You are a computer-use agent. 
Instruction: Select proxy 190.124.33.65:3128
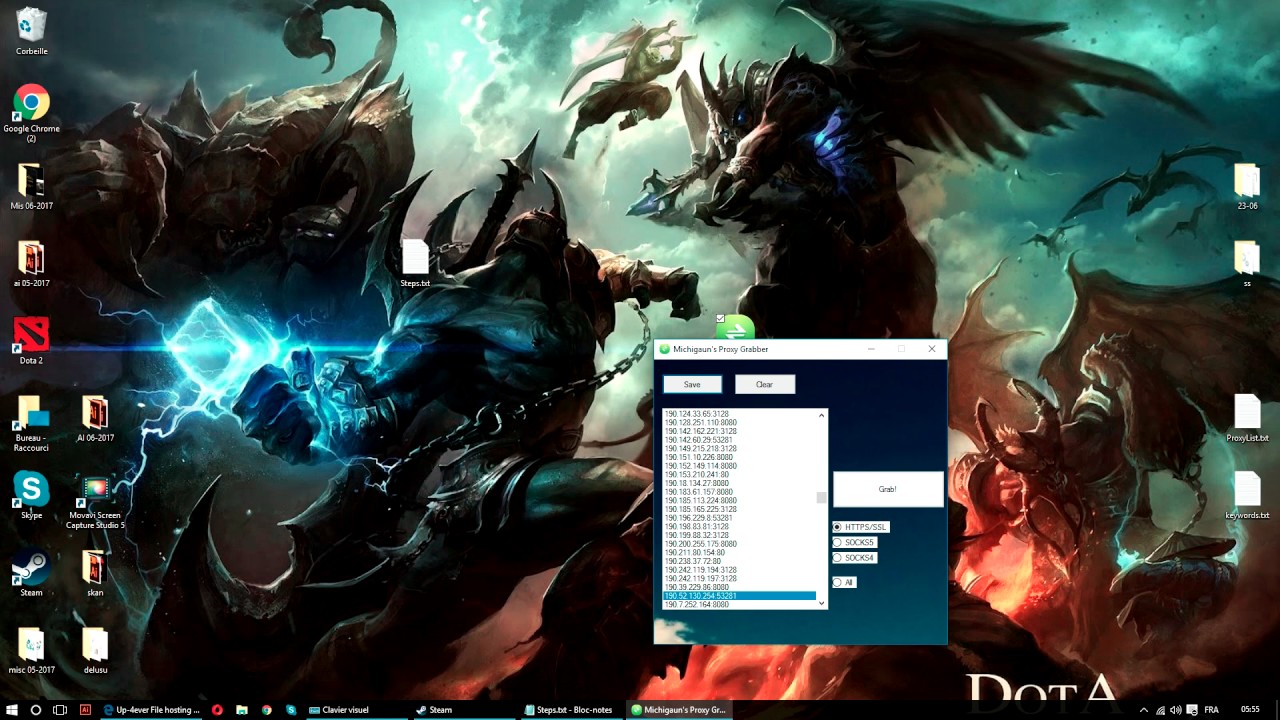(697, 414)
